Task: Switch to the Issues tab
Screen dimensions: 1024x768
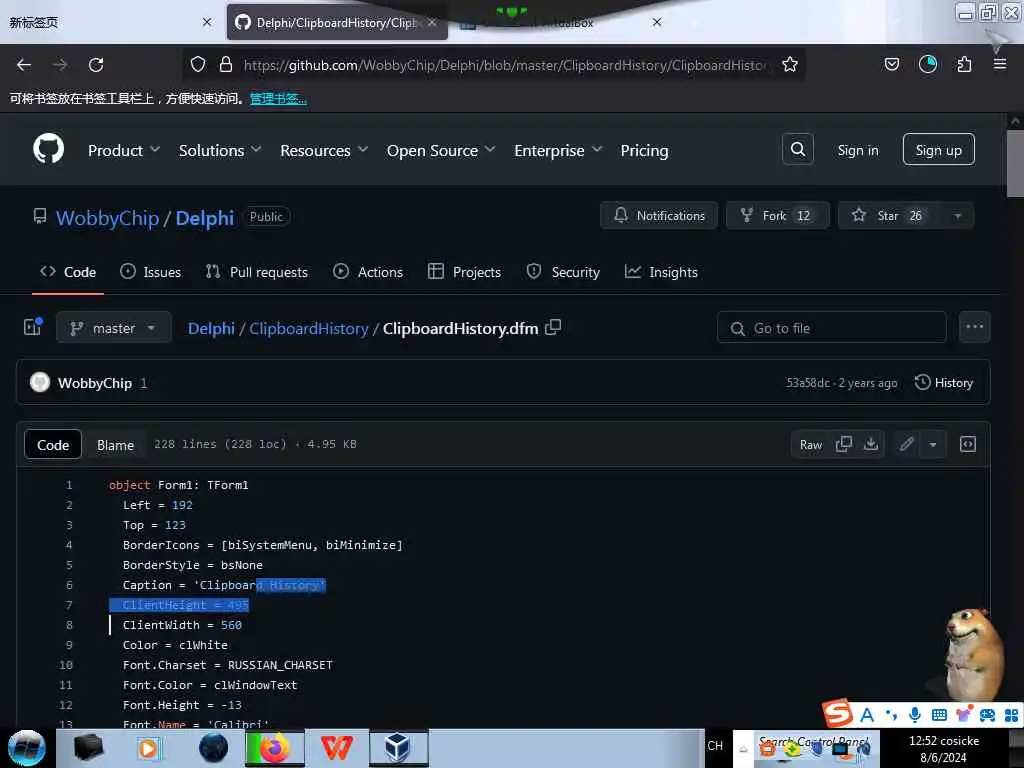Action: [151, 272]
